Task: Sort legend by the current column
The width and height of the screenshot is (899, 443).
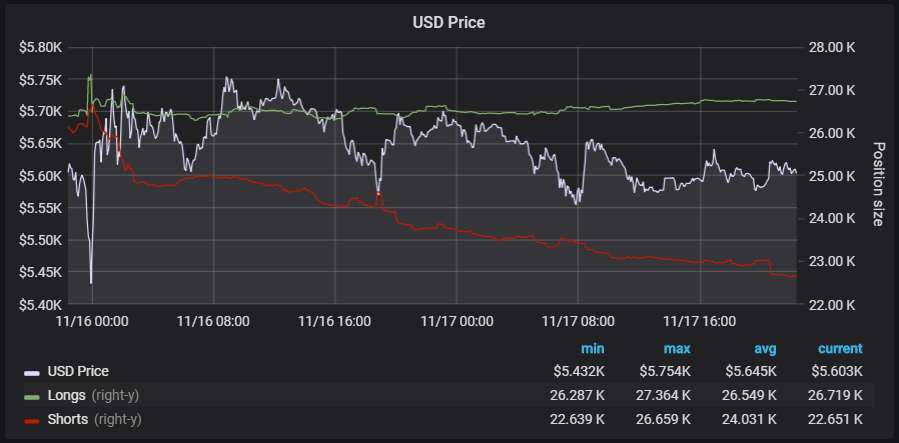Action: pos(839,349)
